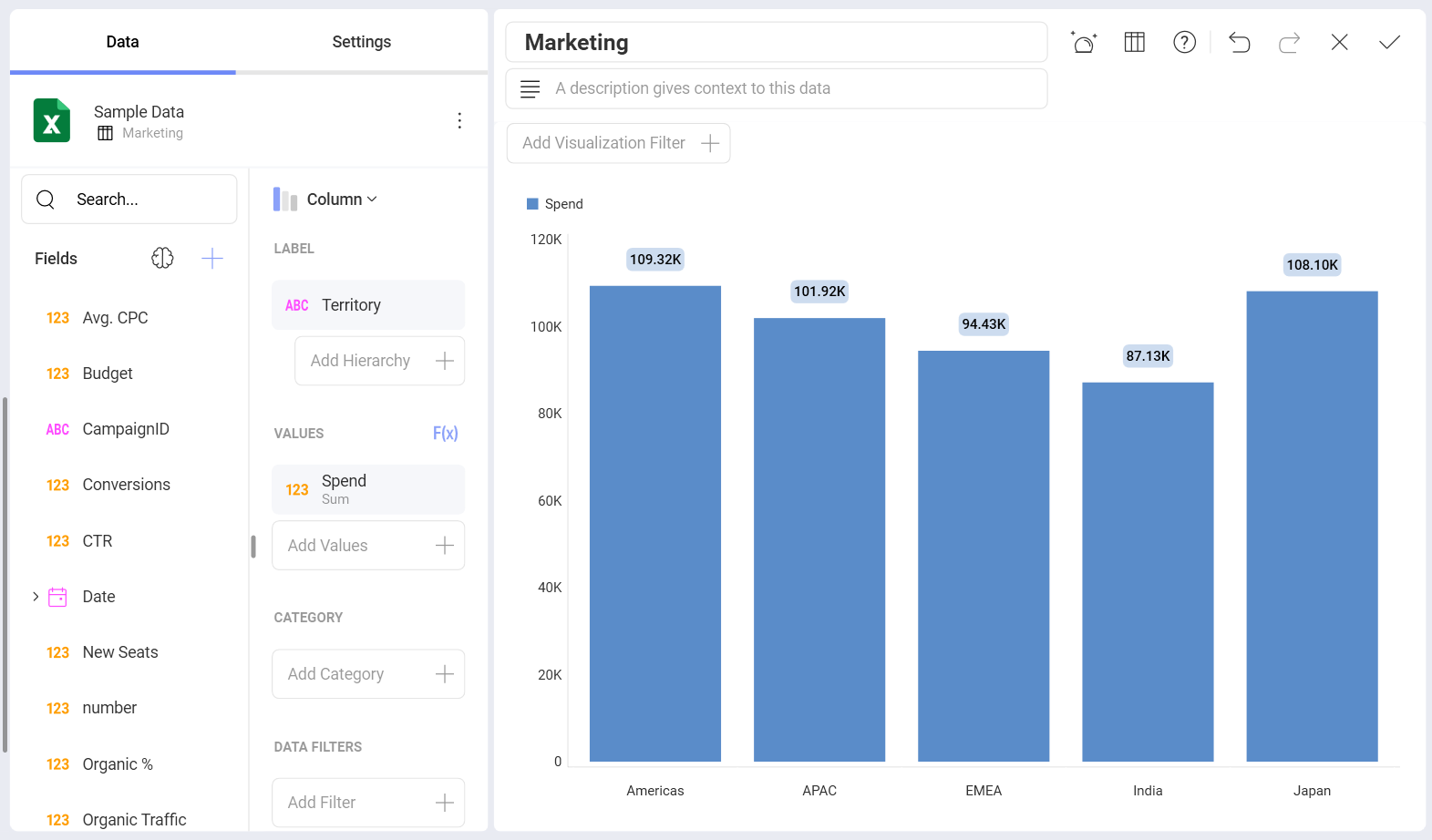Click the 109.32K data label
This screenshot has width=1432, height=840.
(x=655, y=260)
